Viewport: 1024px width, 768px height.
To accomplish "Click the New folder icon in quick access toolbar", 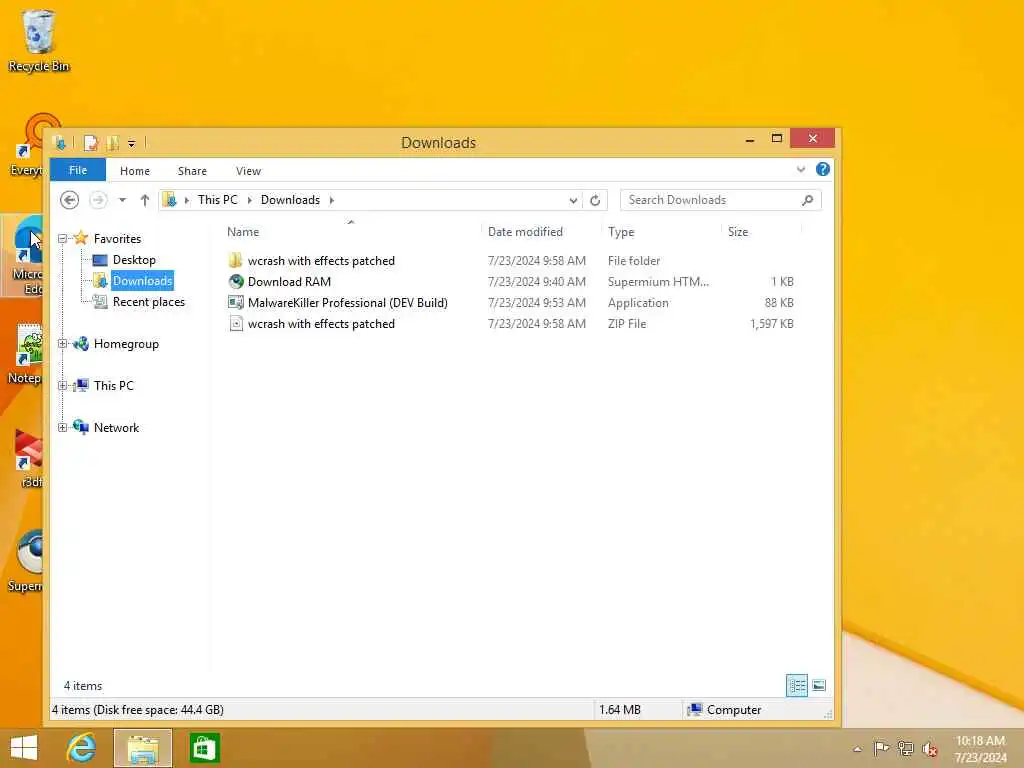I will pos(112,142).
